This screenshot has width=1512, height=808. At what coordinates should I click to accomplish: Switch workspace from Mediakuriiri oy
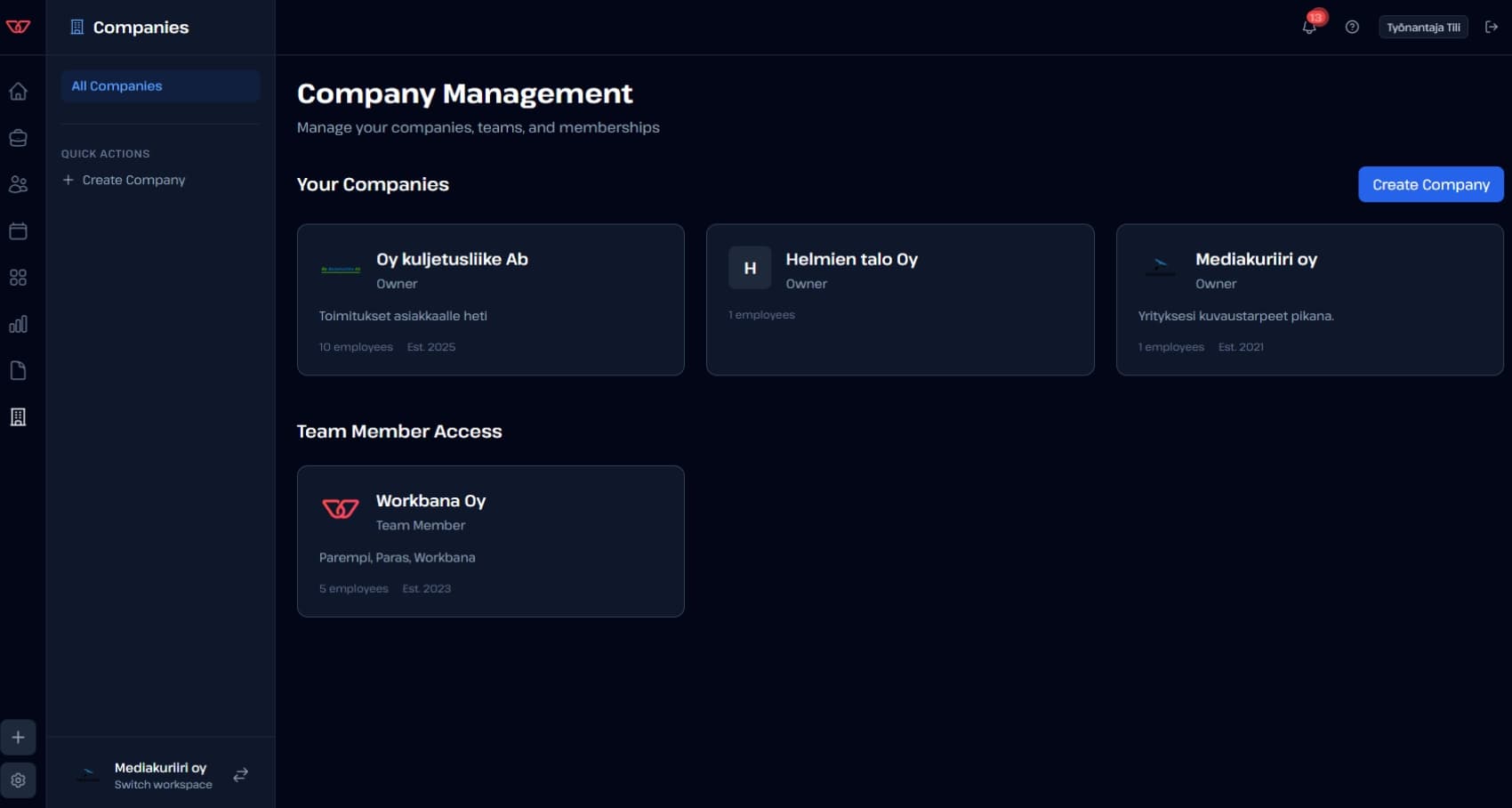(240, 775)
